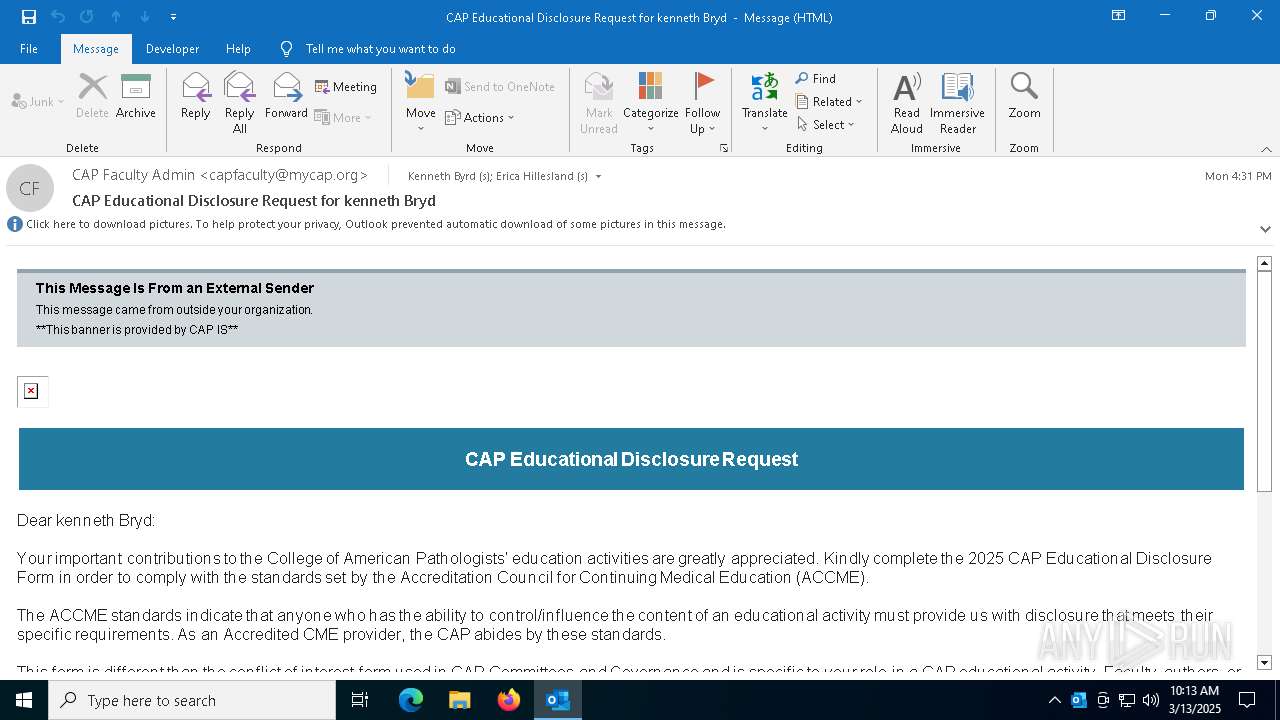Launch Microsoft Edge from taskbar

point(411,700)
